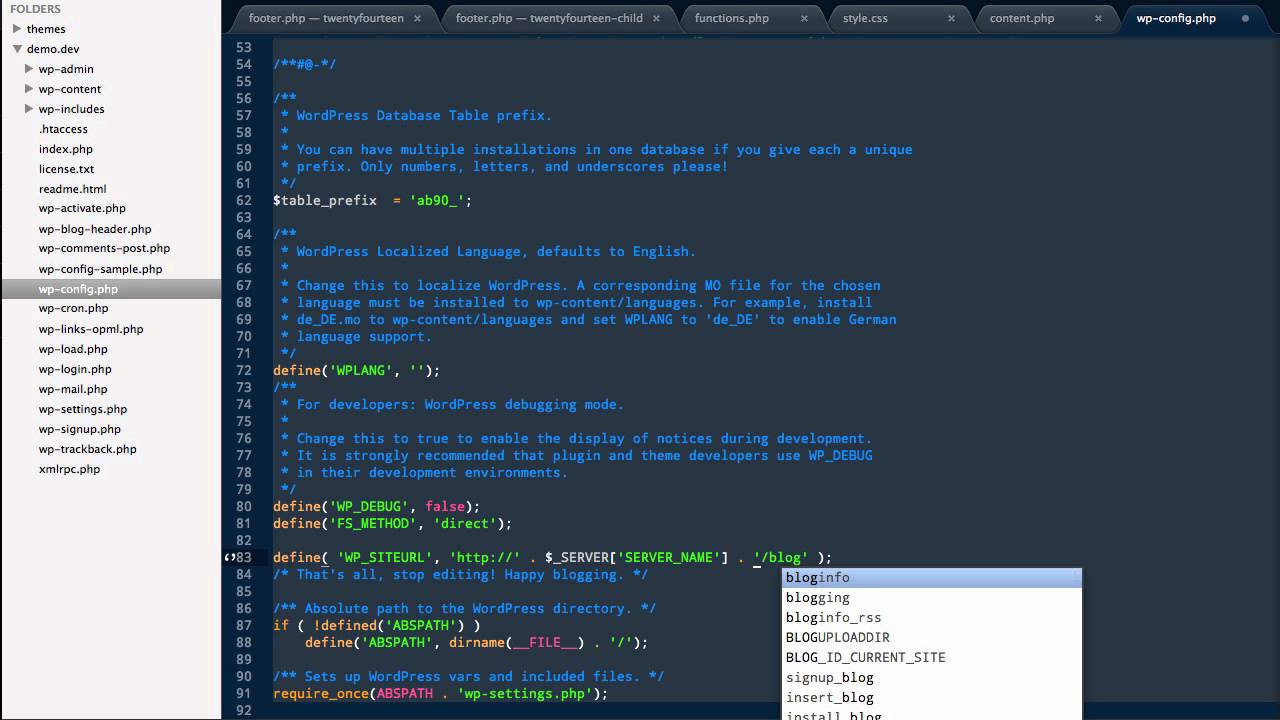1280x720 pixels.
Task: Open wp-config-sample.php in sidebar
Action: pos(100,269)
